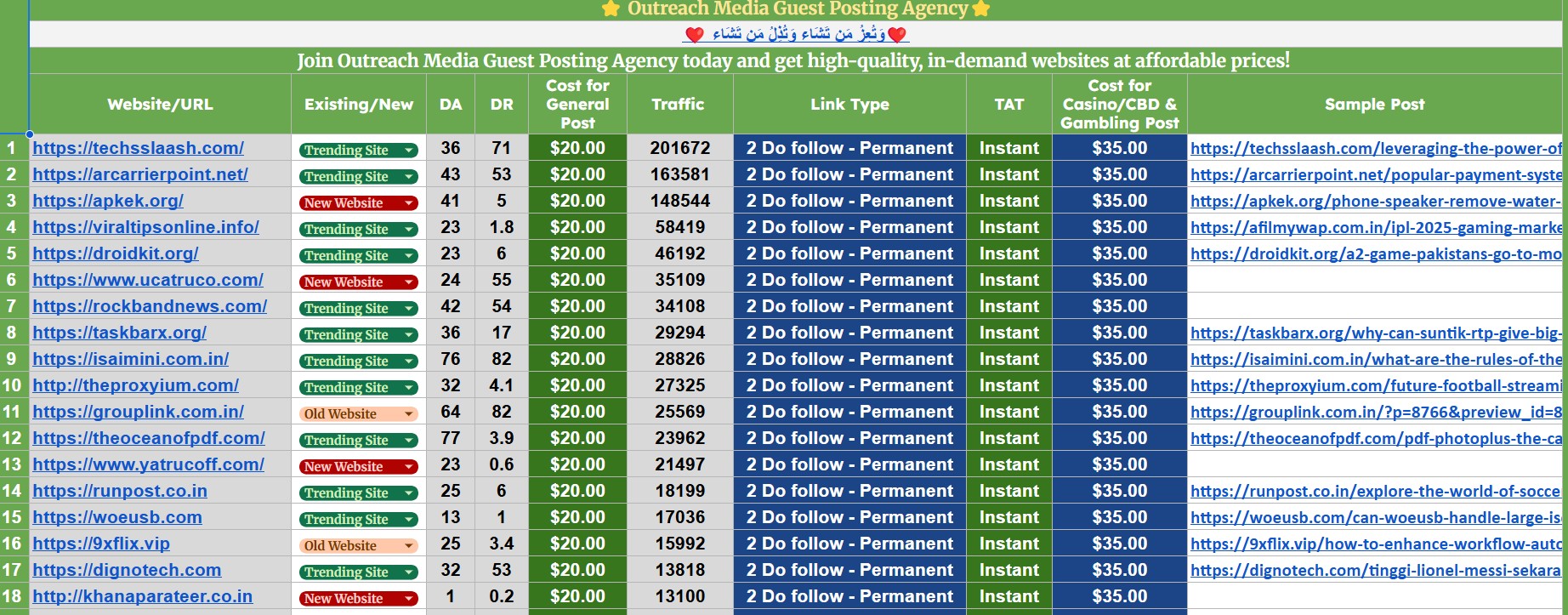Open the taskbarx.org sample post link
1568x615 pixels.
pyautogui.click(x=1376, y=333)
